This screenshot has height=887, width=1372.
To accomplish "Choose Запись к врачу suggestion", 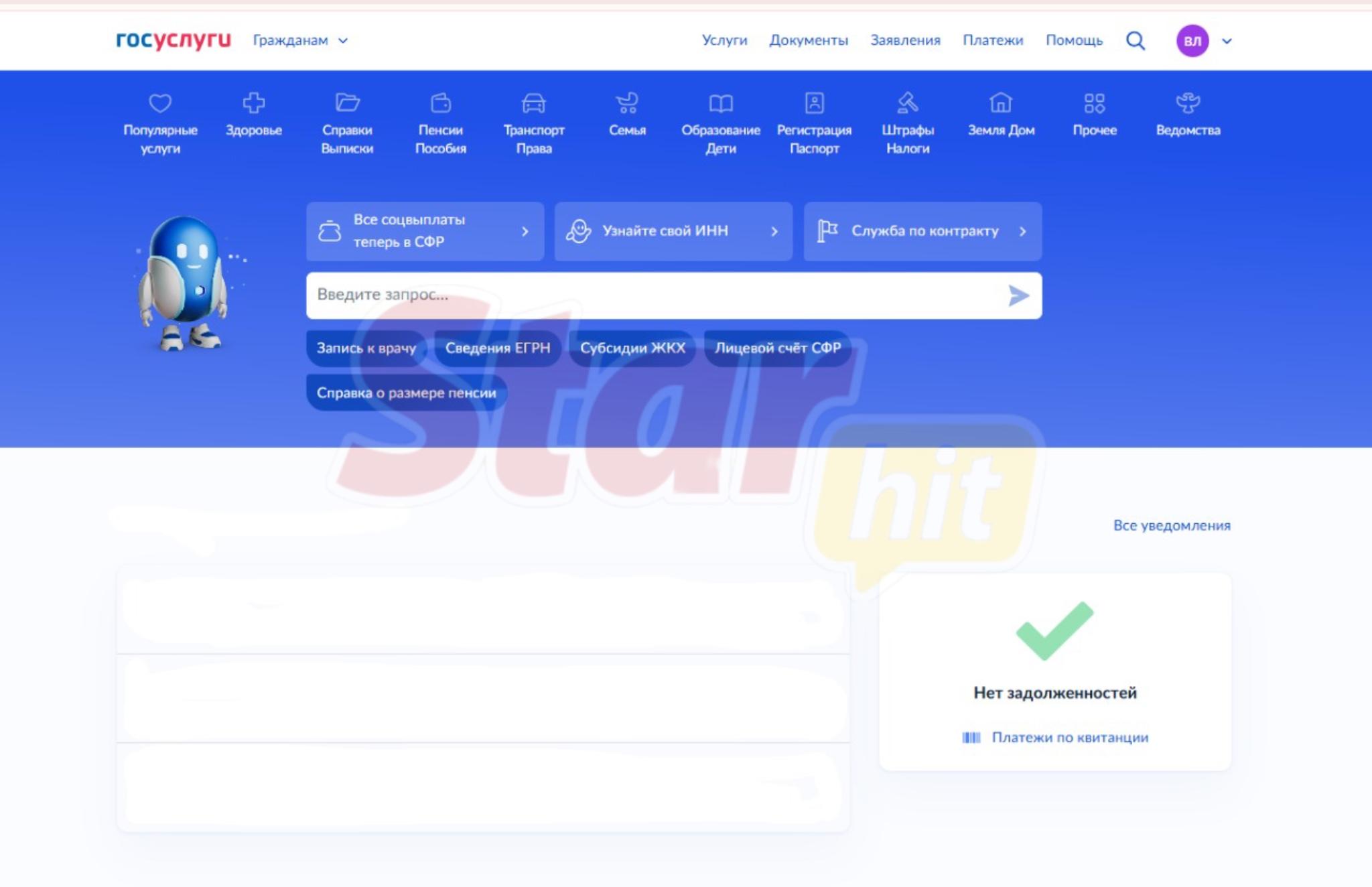I will pos(366,348).
